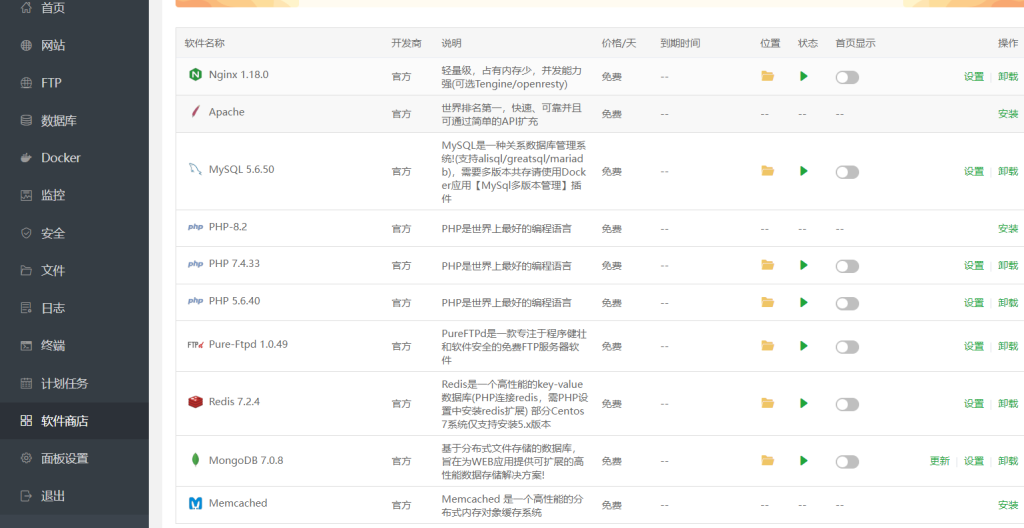Screen dimensions: 1024x528
Task: Open the 监控 sidebar menu
Action: point(74,195)
